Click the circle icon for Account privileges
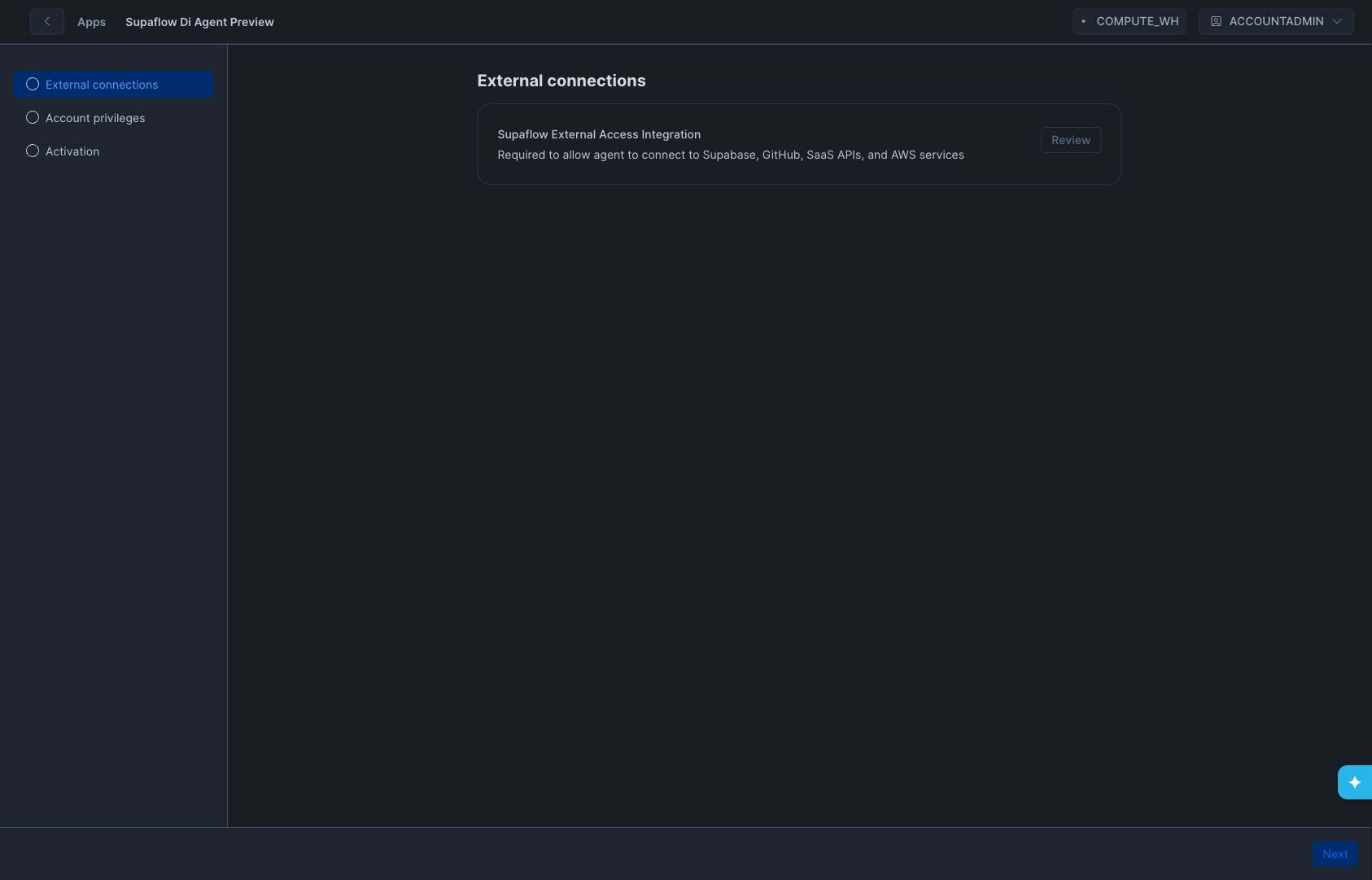This screenshot has height=880, width=1372. [x=33, y=118]
